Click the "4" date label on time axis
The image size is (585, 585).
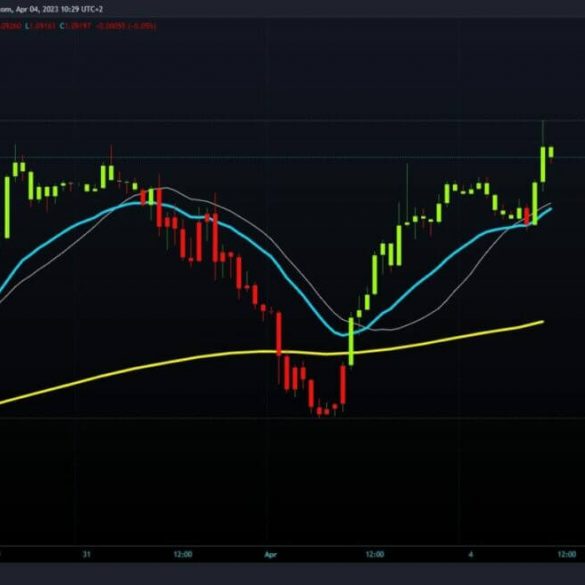click(471, 555)
